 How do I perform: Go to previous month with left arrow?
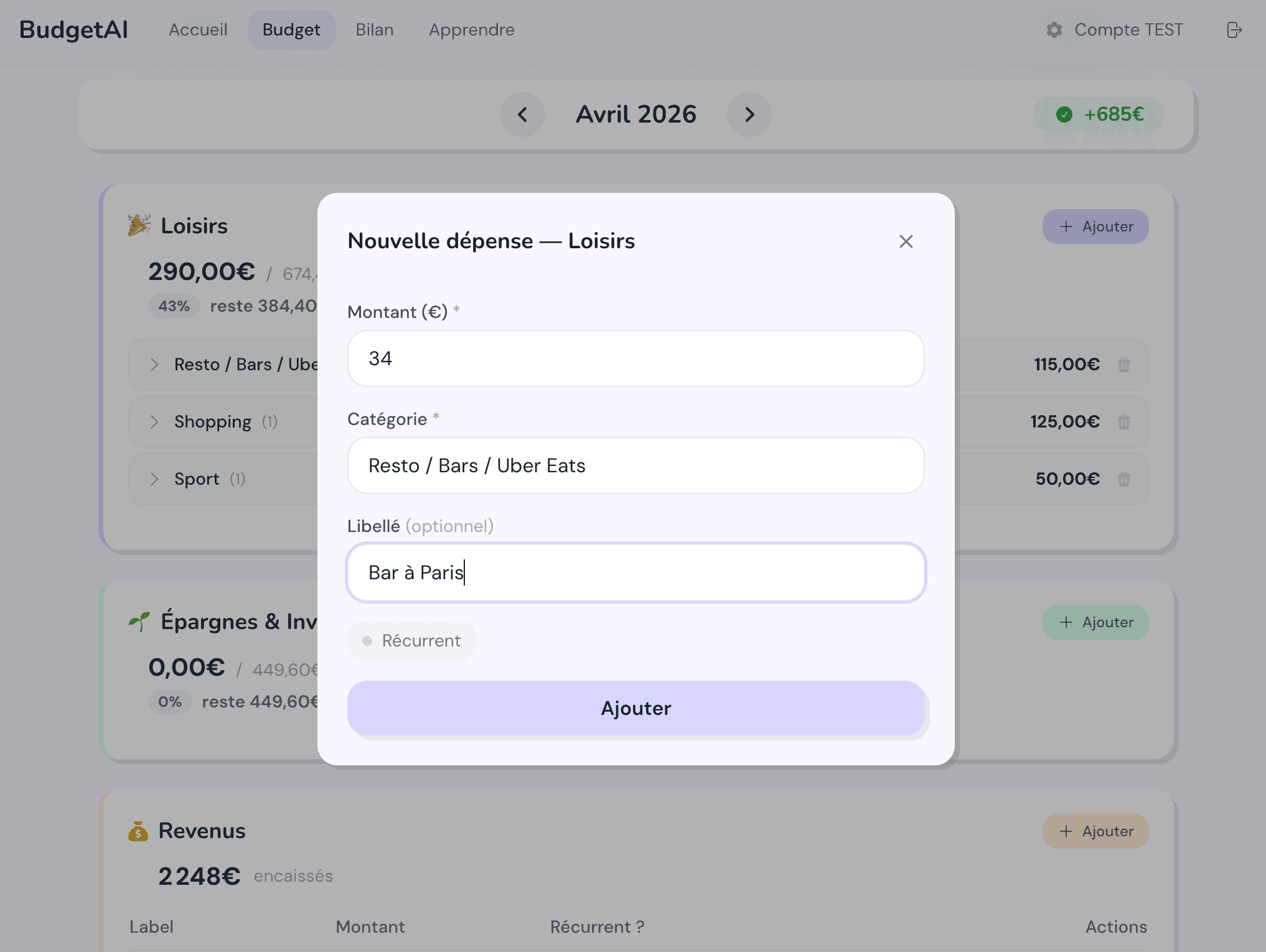[x=523, y=114]
